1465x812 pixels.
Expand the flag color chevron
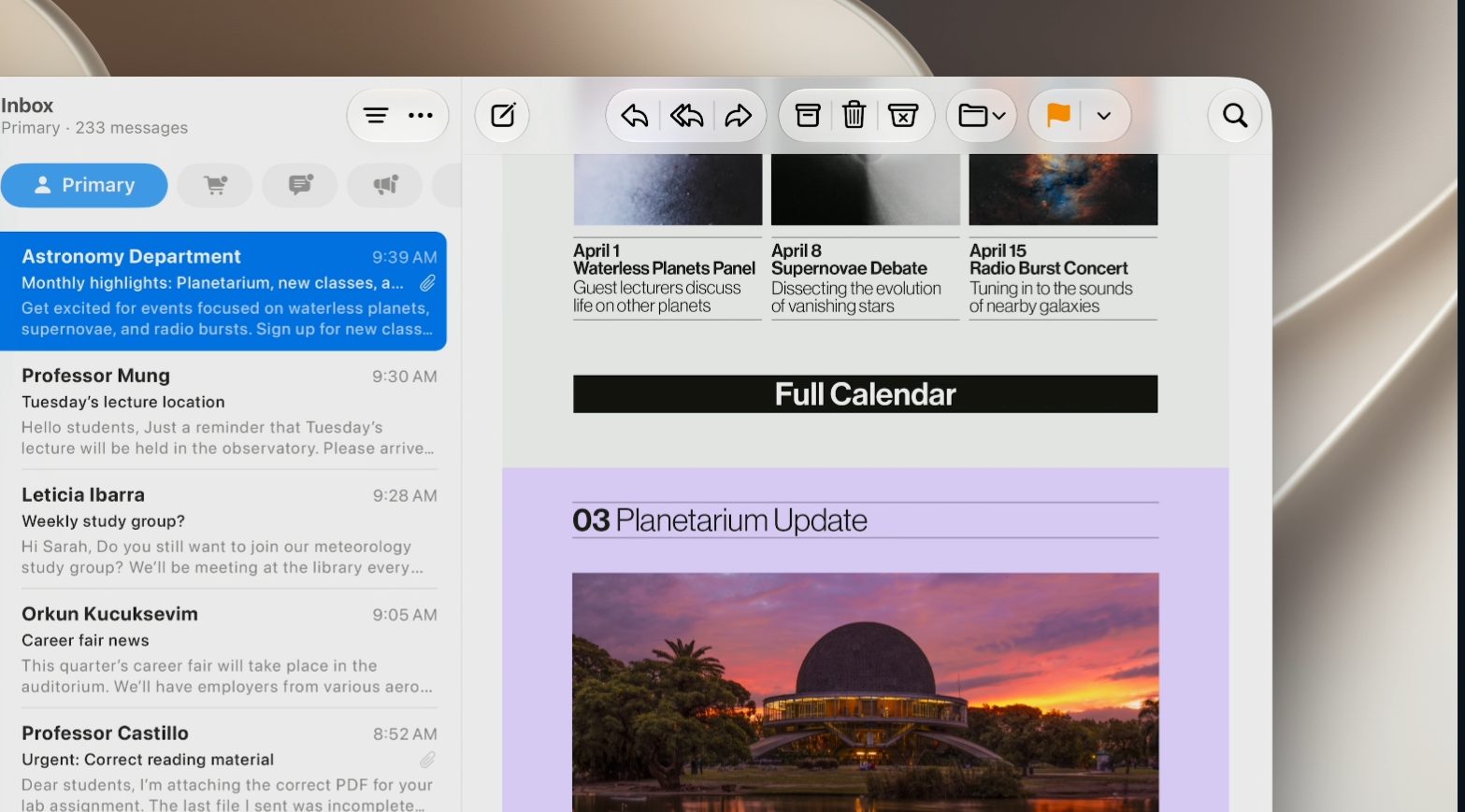pos(1104,116)
